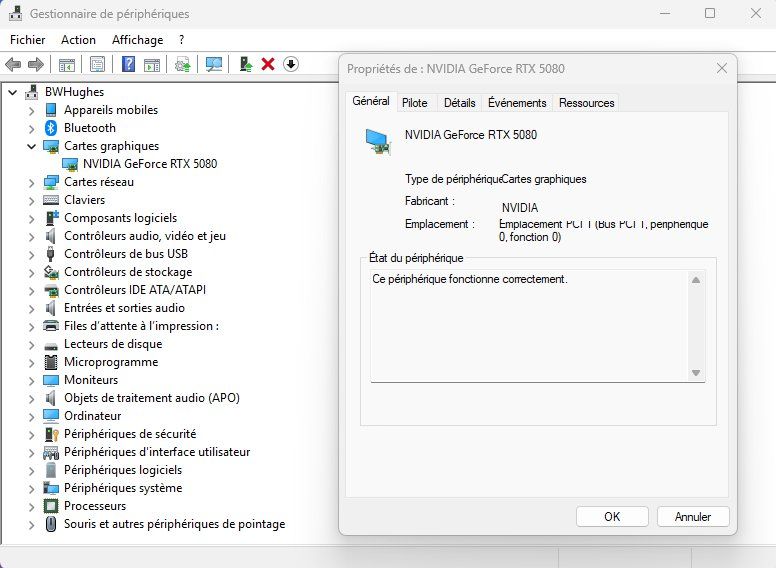Click device status scrollbar down arrow
This screenshot has height=568, width=776.
(696, 373)
